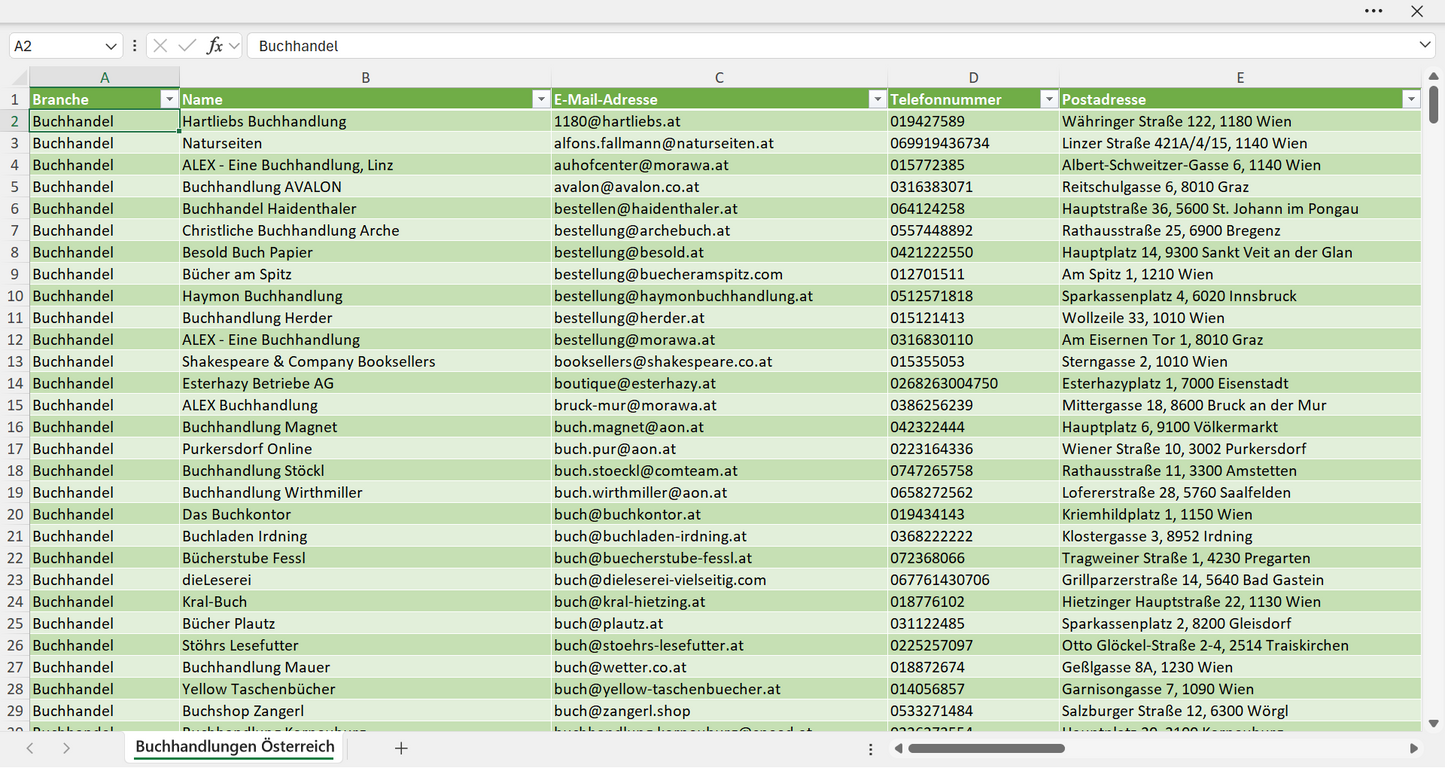Go to the previous sheet with the left arrow
The width and height of the screenshot is (1445, 768).
pos(30,748)
